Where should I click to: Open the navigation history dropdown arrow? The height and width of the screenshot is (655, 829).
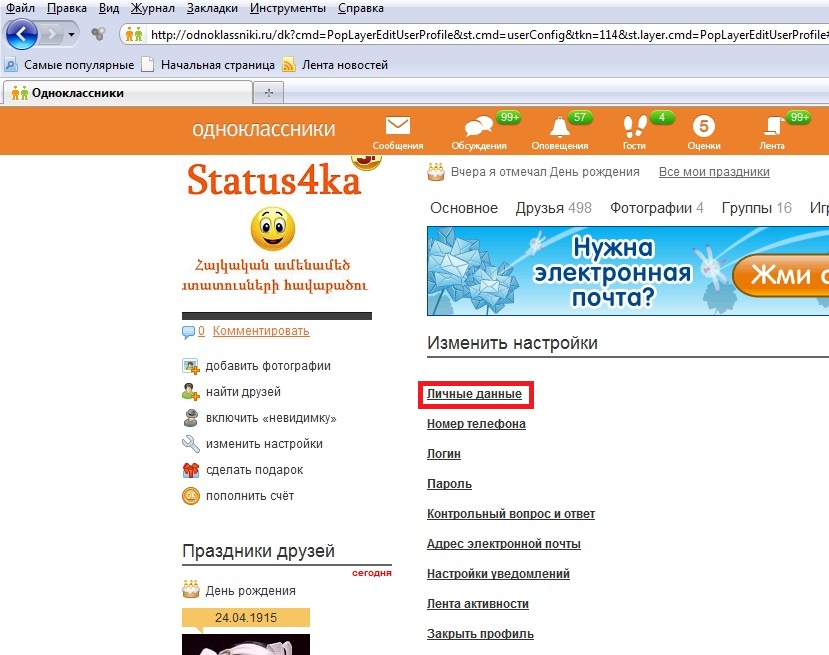pyautogui.click(x=71, y=35)
